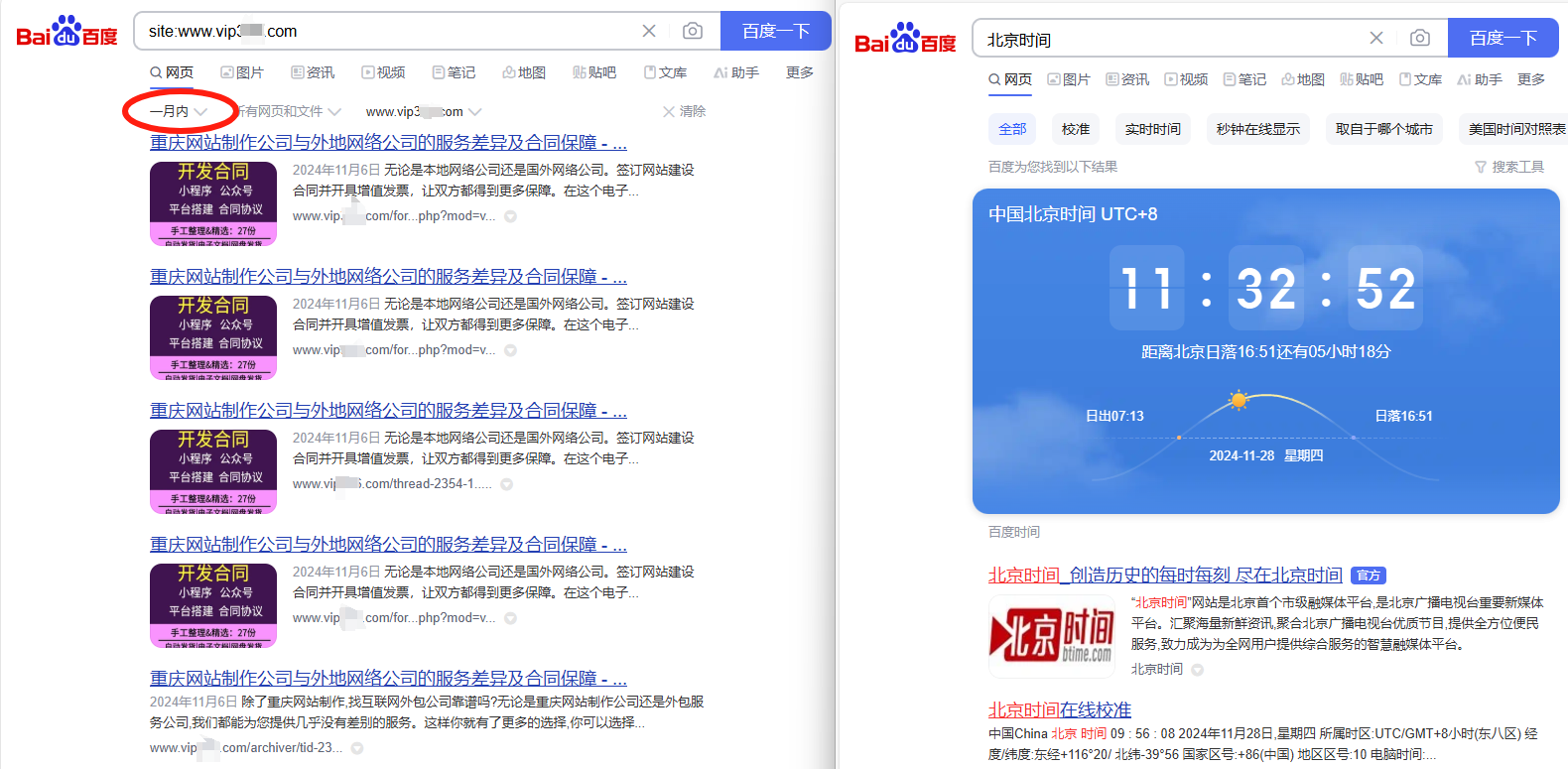Switch to 地图 tab in the right window
The width and height of the screenshot is (1568, 769).
coord(1303,79)
